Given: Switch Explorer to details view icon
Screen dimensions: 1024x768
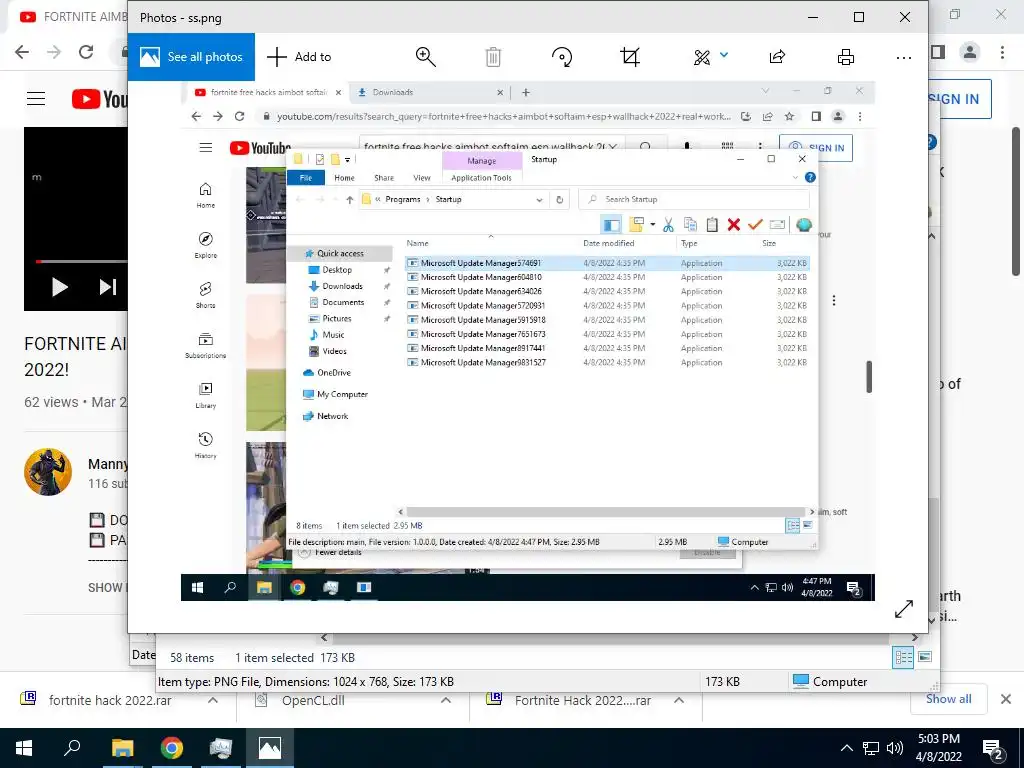Looking at the screenshot, I should coord(903,658).
